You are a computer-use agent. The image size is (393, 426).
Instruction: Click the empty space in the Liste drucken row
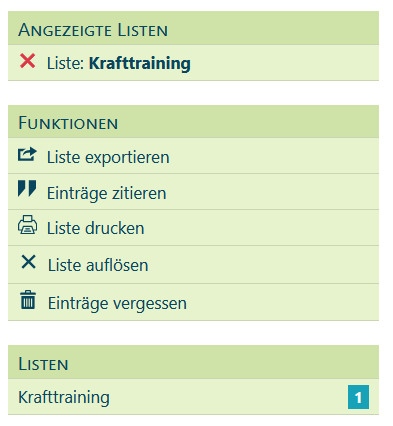(x=262, y=228)
